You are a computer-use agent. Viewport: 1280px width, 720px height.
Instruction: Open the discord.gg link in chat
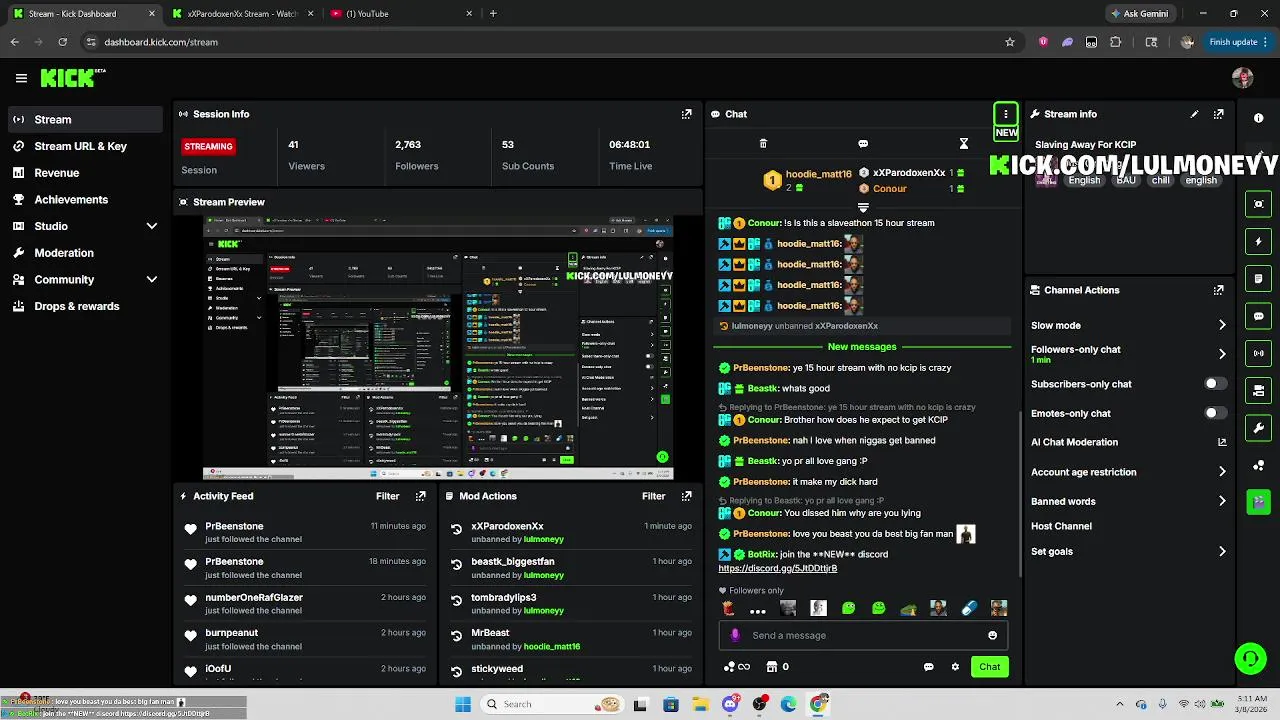coord(777,568)
